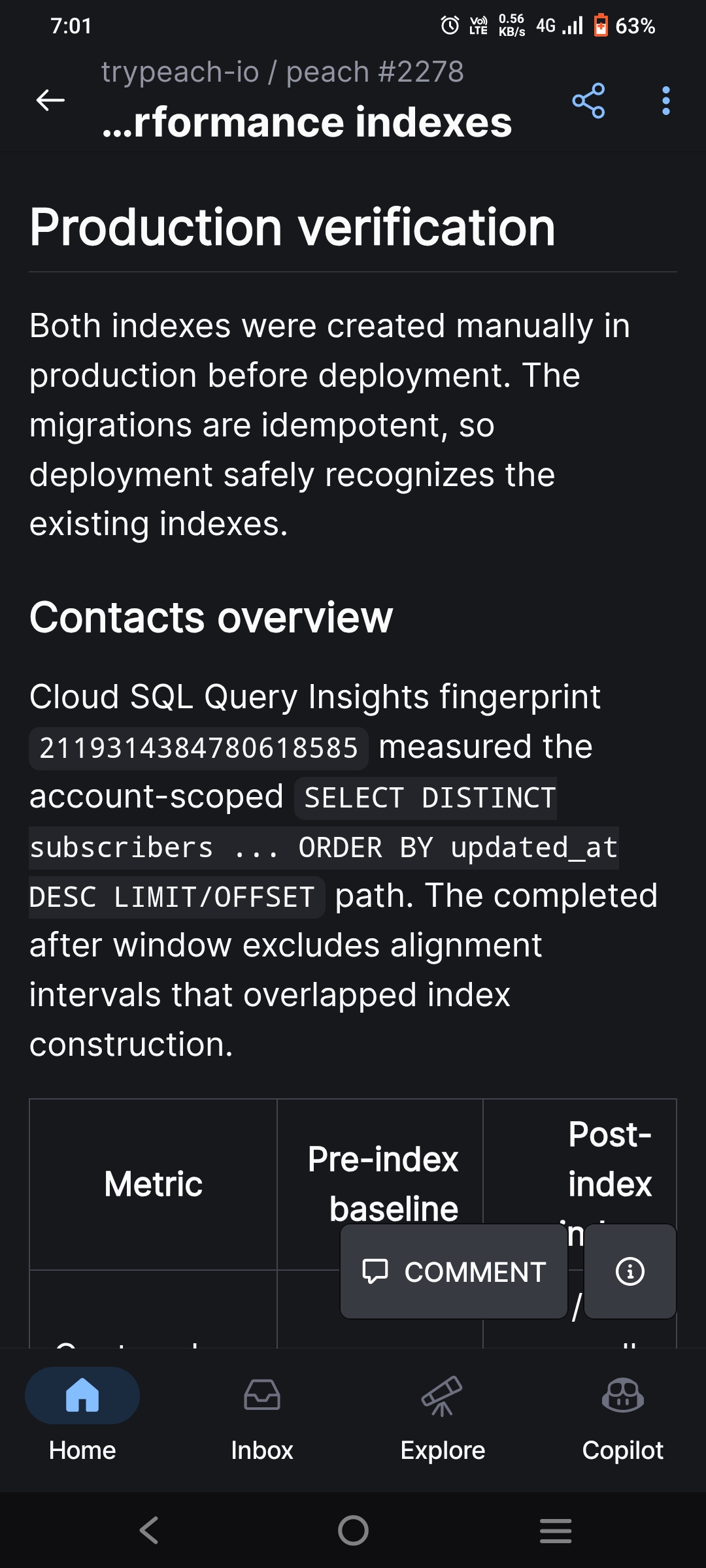The width and height of the screenshot is (706, 1568).
Task: Tap the Production verification heading
Action: [292, 227]
